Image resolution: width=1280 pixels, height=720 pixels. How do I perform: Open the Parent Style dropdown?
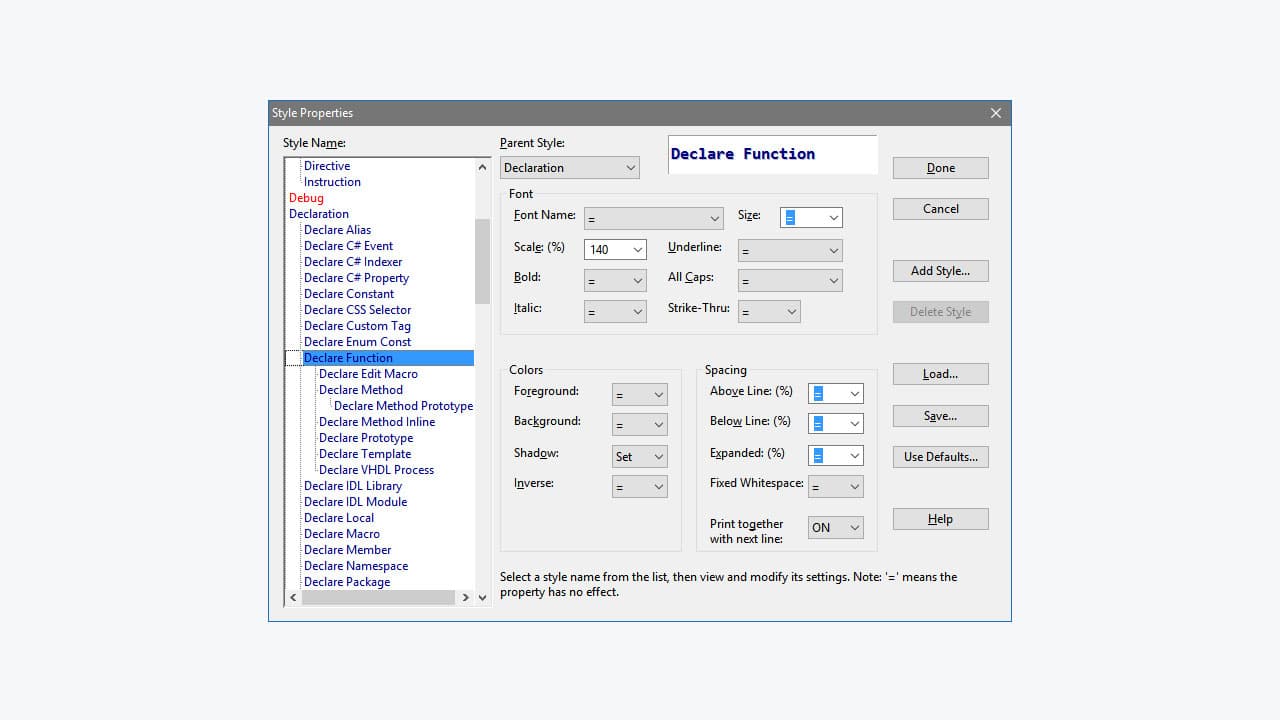click(x=568, y=167)
